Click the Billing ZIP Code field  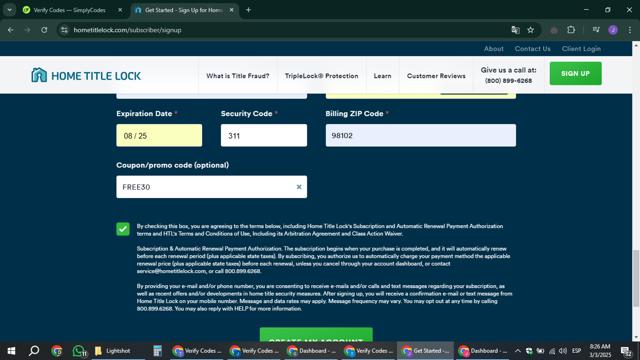click(x=421, y=136)
